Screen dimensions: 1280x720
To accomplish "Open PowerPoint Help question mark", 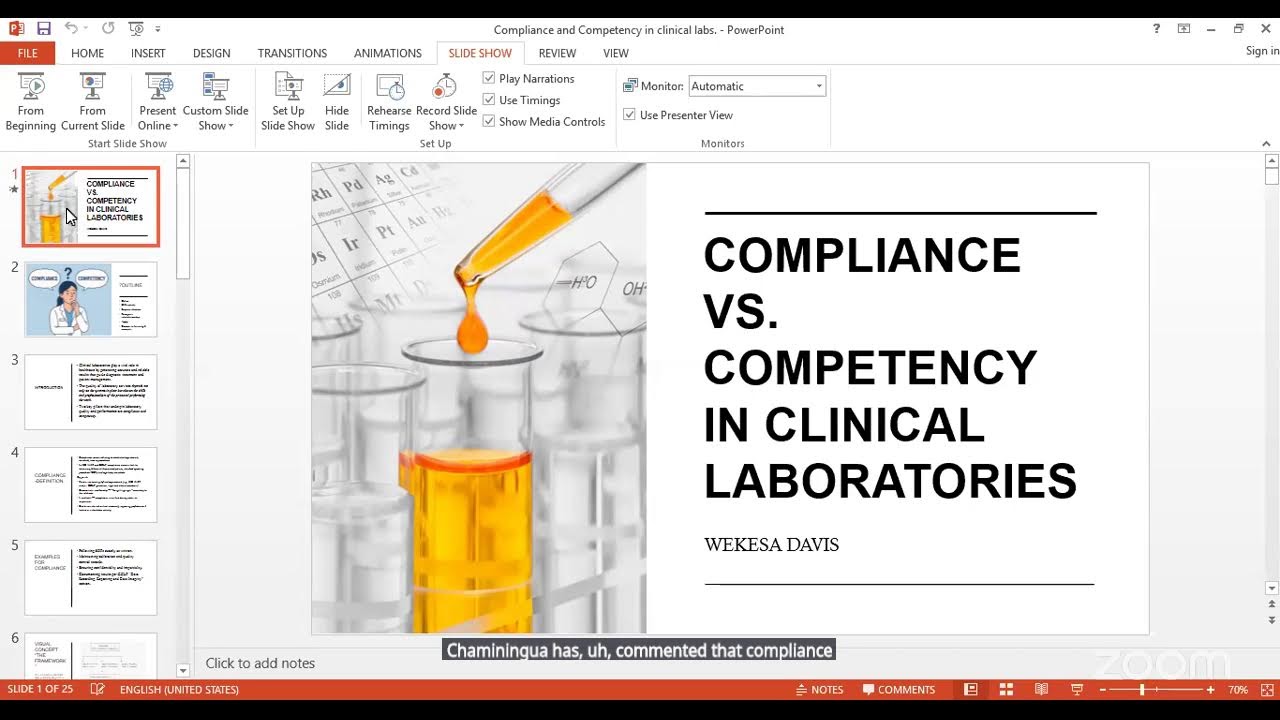I will tap(1157, 29).
